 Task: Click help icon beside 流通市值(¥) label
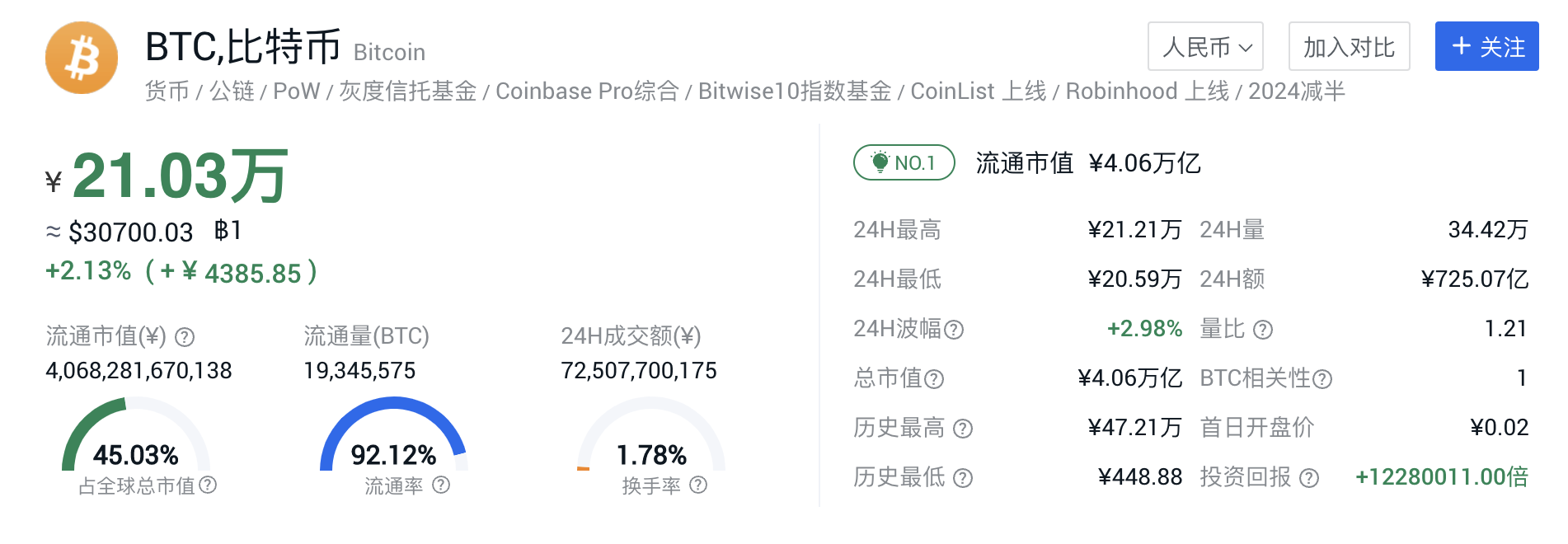[x=185, y=337]
